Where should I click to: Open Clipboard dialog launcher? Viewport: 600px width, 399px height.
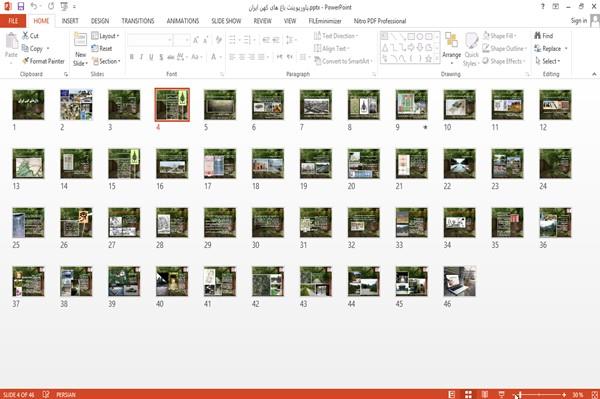tap(66, 74)
